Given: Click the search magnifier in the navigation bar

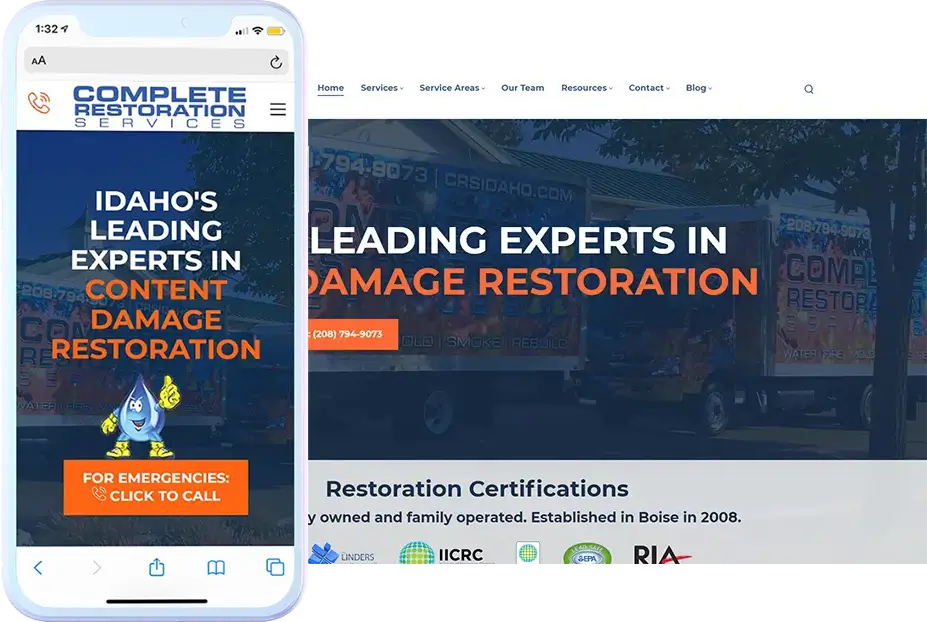Looking at the screenshot, I should [808, 88].
